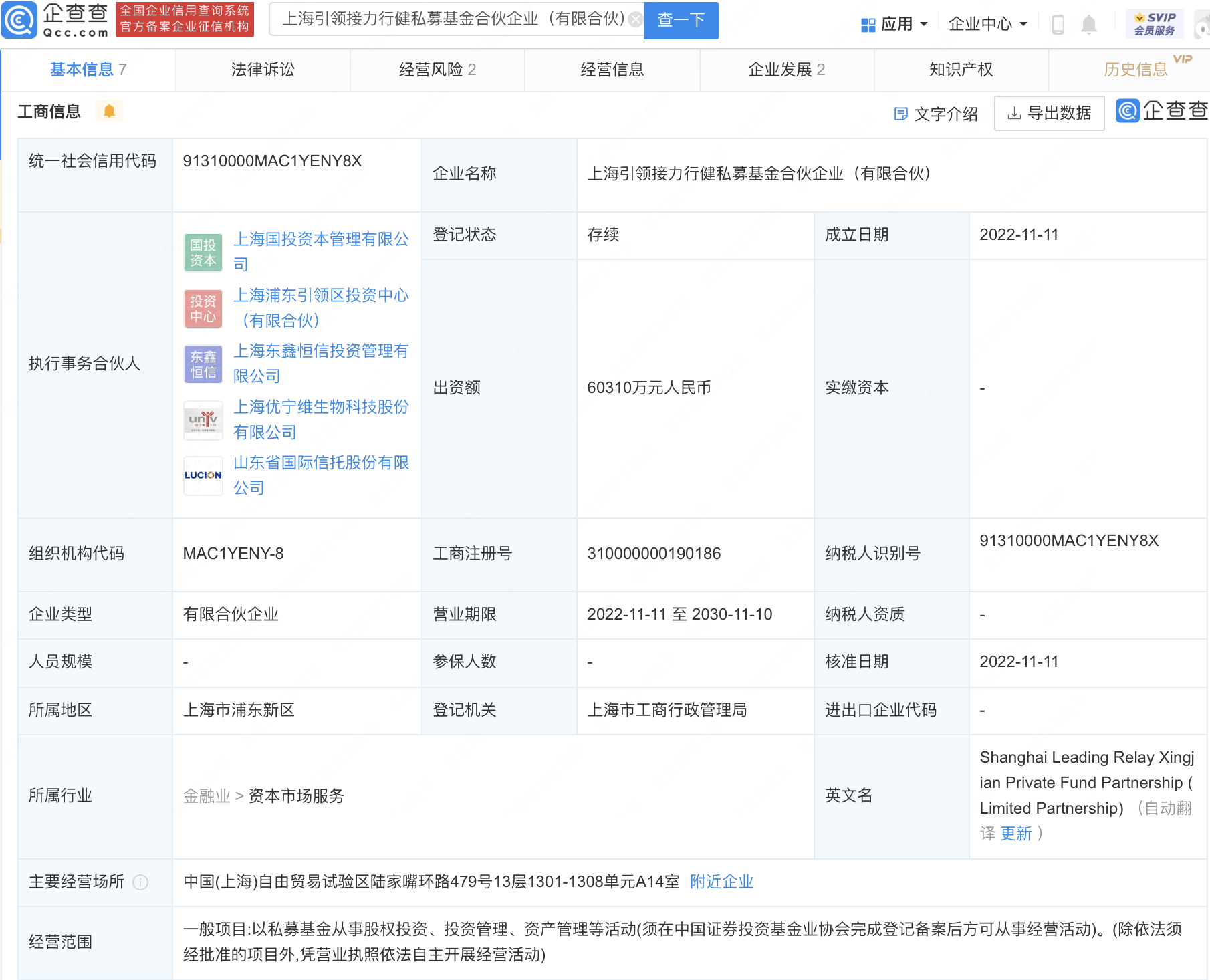Viewport: 1210px width, 980px height.
Task: Open 上海国投资本管理有限公司 partner link
Action: tap(321, 251)
